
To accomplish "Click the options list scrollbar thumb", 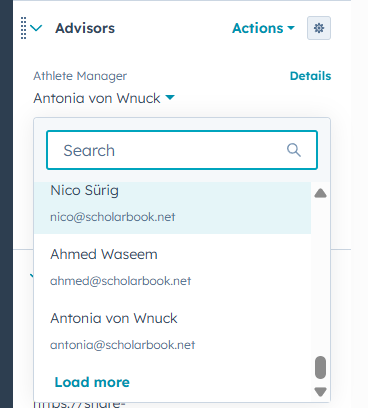I will 320,367.
